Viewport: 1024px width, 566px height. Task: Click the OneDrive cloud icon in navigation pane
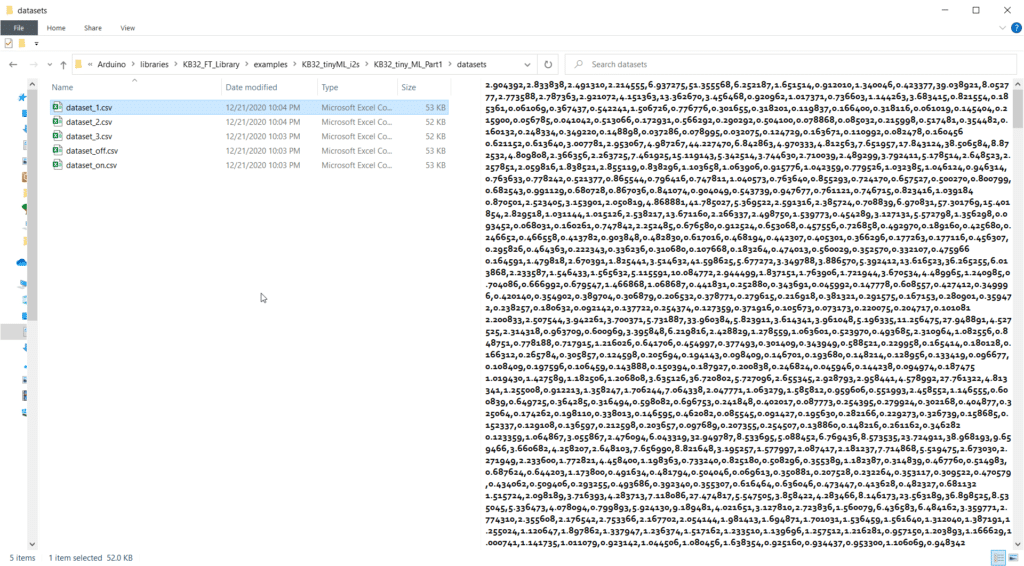tap(22, 262)
